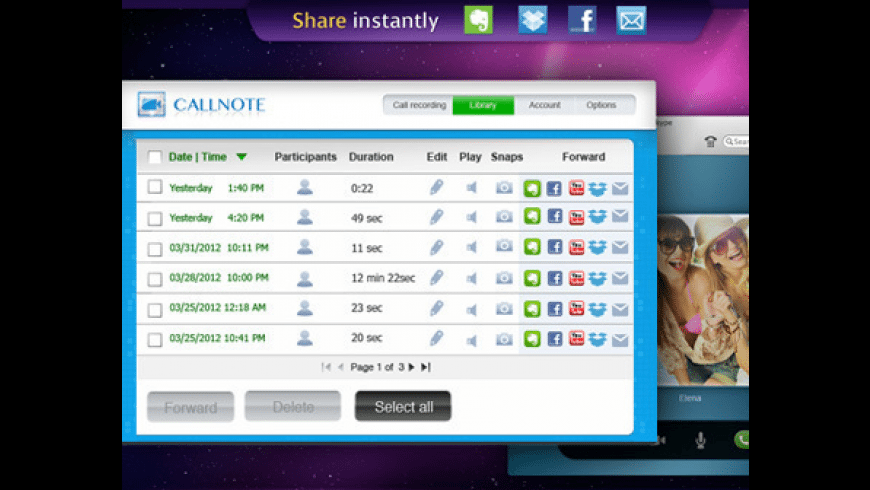Email the Yesterday 1:40 PM recording
The width and height of the screenshot is (870, 490).
[620, 189]
